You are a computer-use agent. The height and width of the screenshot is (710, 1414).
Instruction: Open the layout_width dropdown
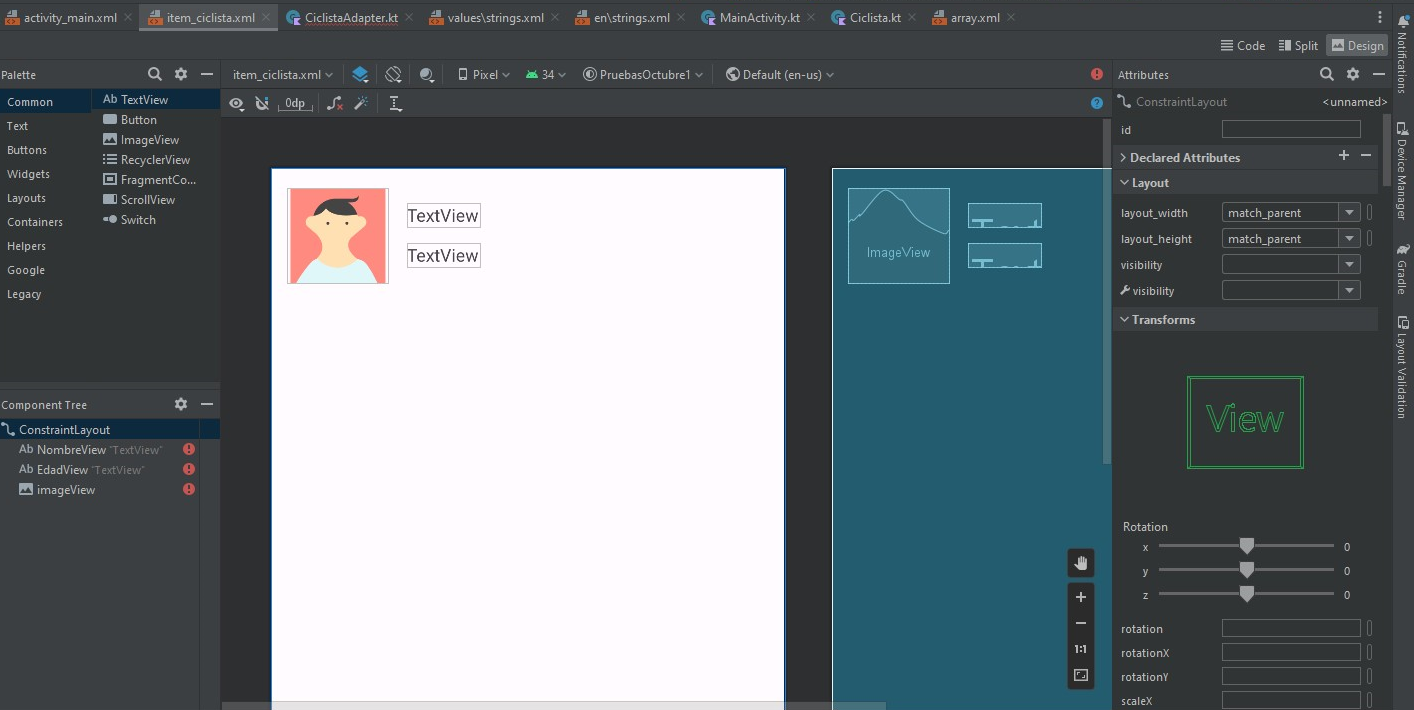1350,213
